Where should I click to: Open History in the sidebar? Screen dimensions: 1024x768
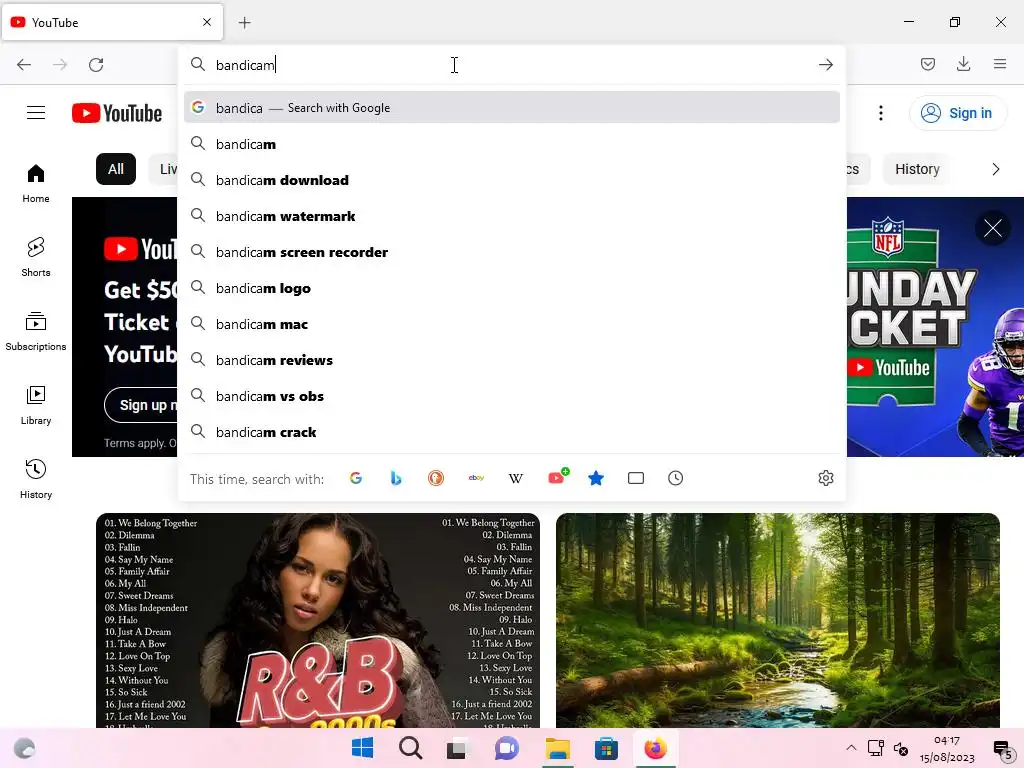(36, 479)
